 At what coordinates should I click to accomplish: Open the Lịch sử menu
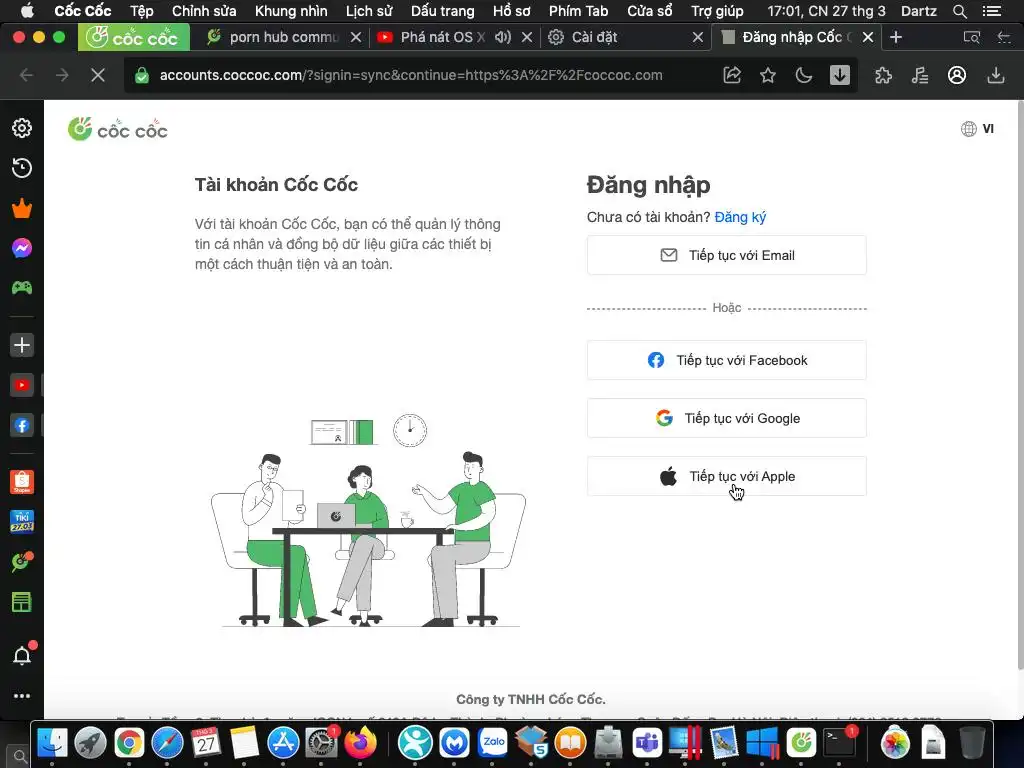[369, 11]
